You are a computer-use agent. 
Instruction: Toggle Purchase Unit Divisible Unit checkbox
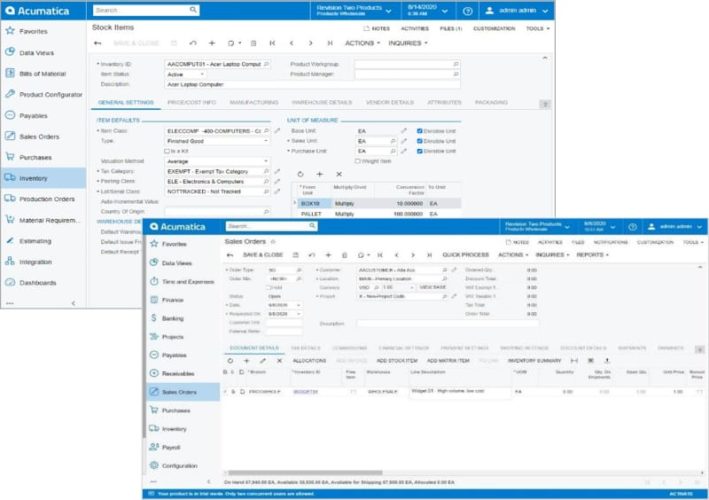click(x=420, y=151)
